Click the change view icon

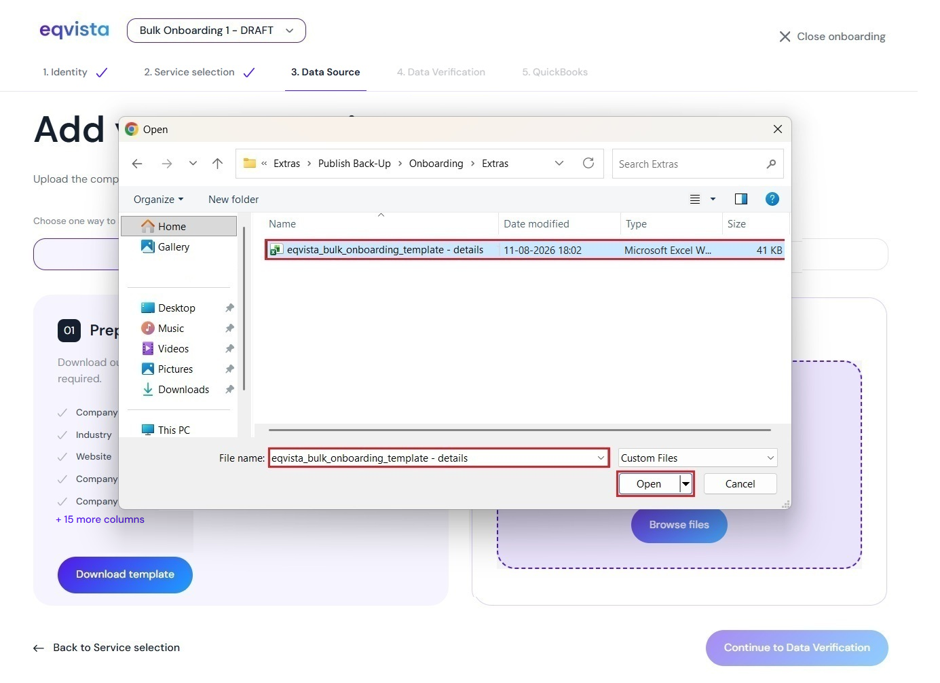click(x=695, y=199)
